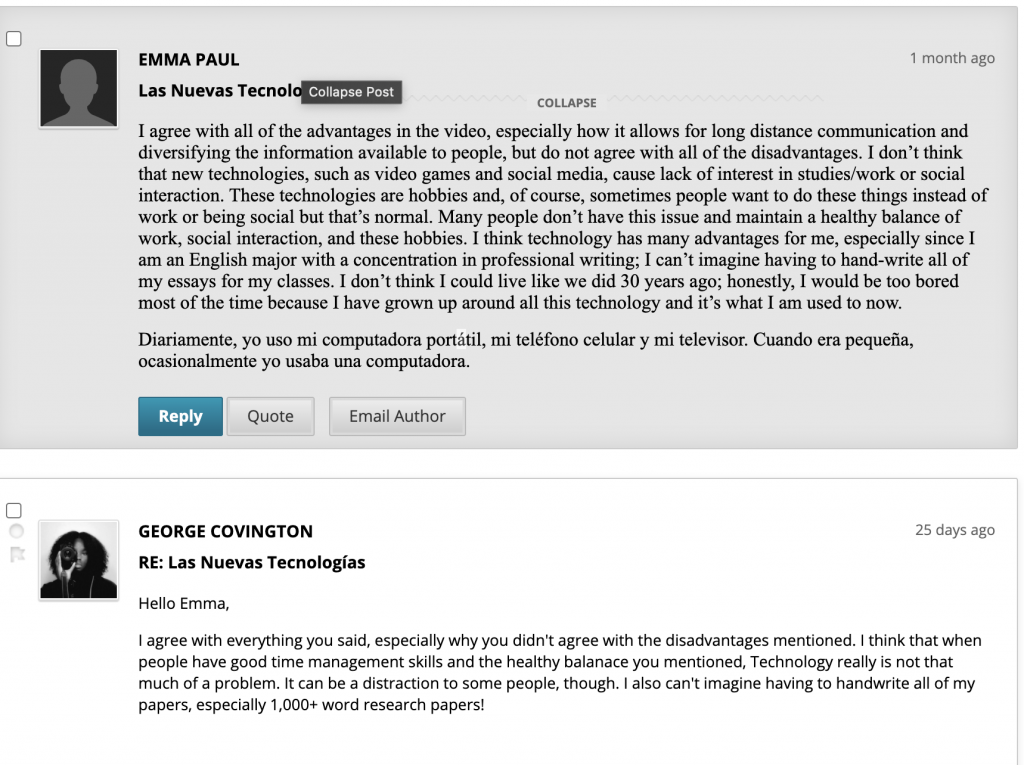Open the Las Nuevas Tecnolo post title

[219, 91]
